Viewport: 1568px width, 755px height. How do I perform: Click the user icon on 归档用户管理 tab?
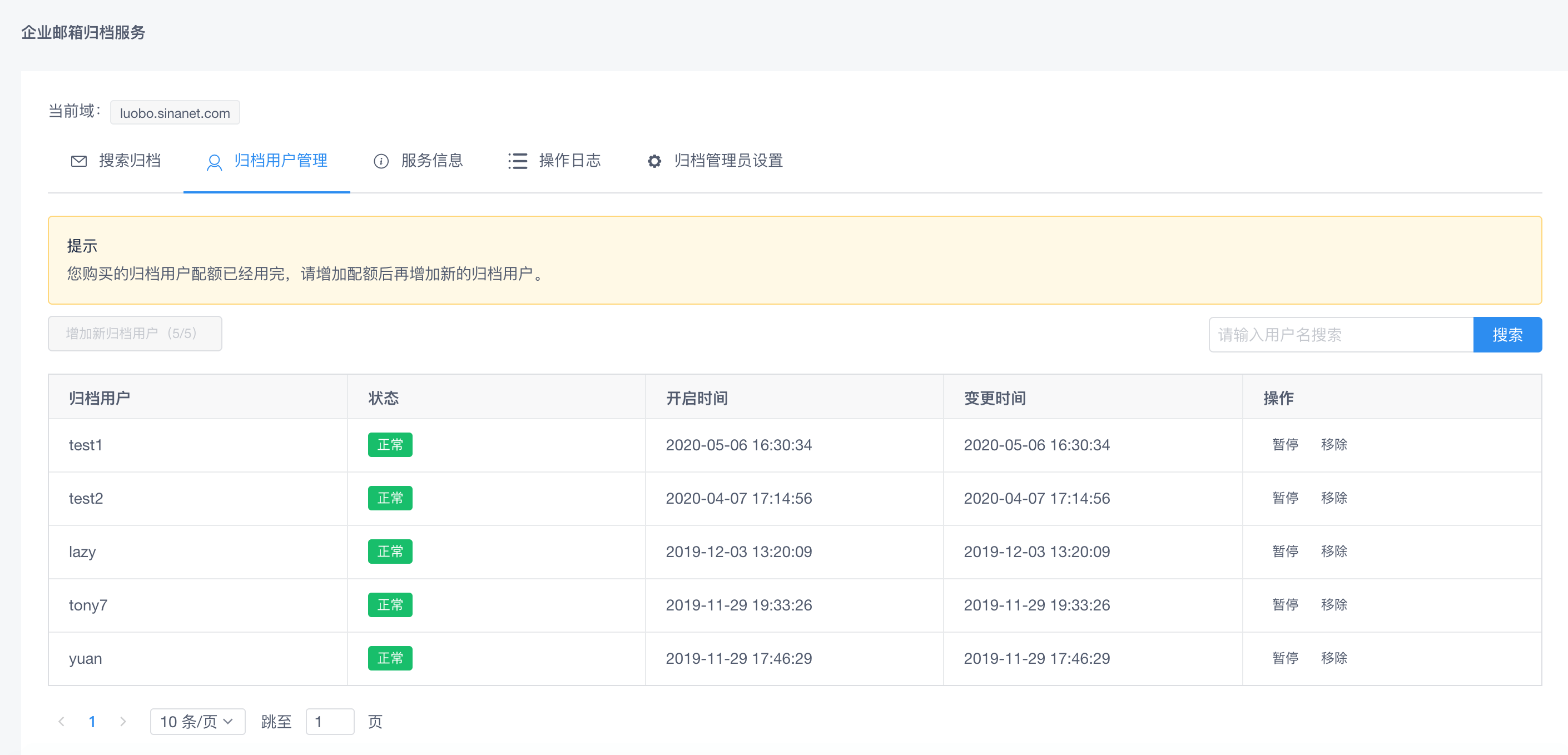[x=214, y=162]
